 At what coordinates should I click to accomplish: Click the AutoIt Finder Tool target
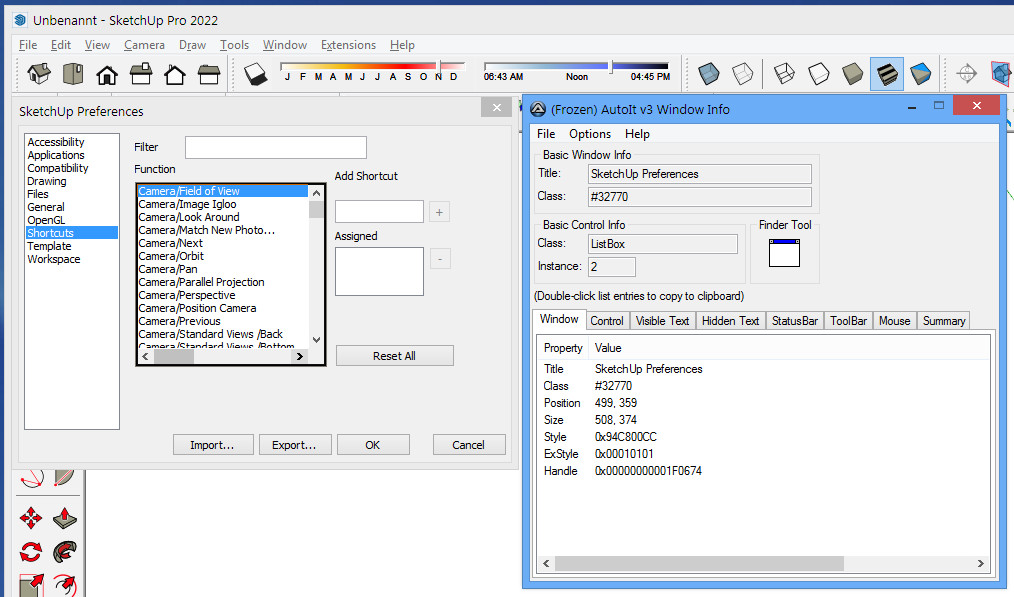pos(784,252)
